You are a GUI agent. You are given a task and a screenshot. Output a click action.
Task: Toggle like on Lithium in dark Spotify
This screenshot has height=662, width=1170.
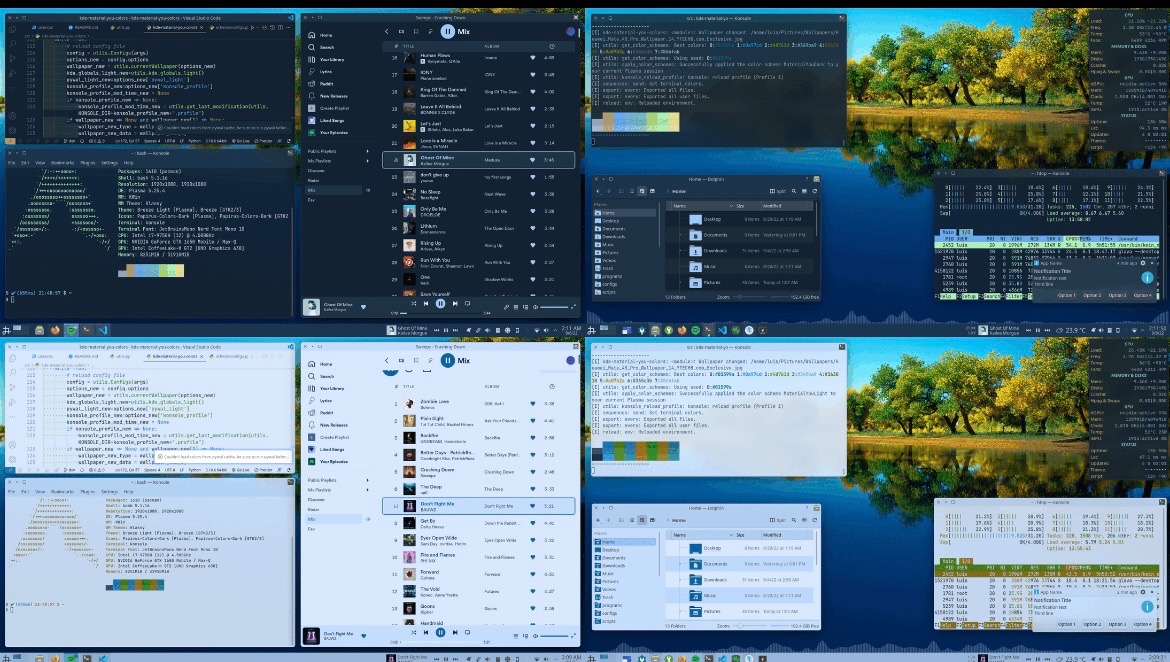tap(533, 228)
